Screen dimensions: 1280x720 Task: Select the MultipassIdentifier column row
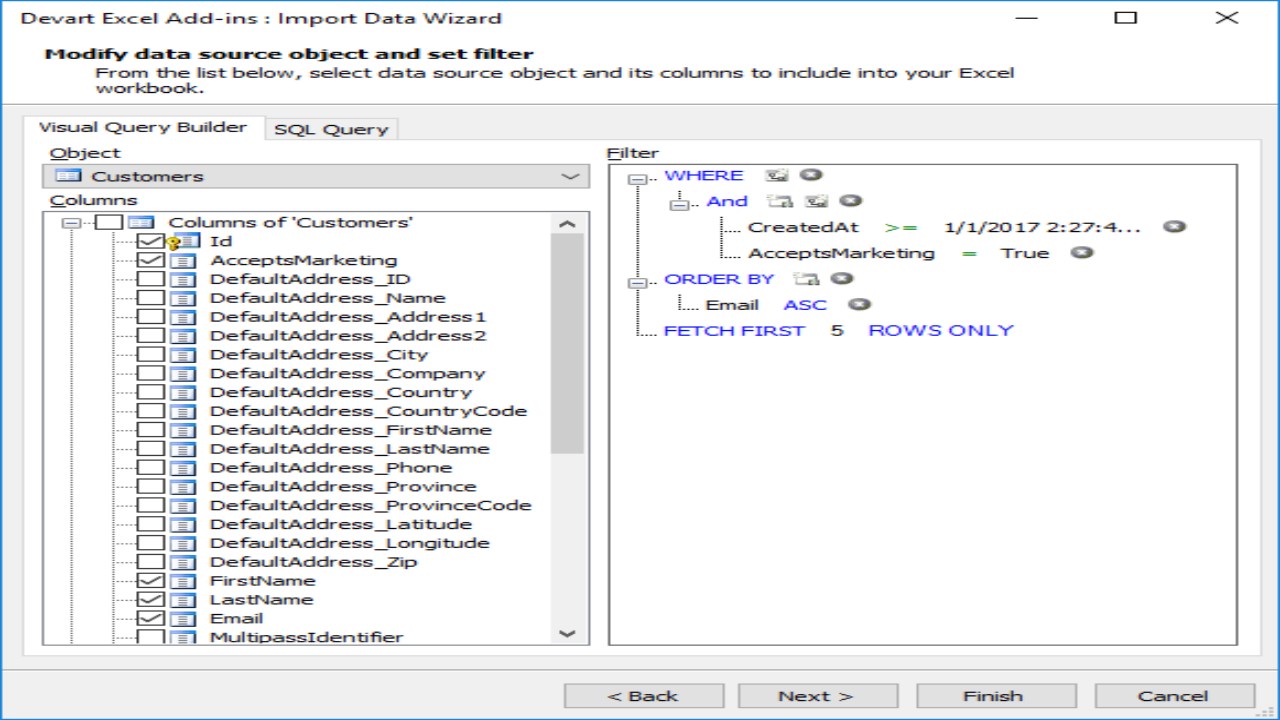[x=306, y=637]
